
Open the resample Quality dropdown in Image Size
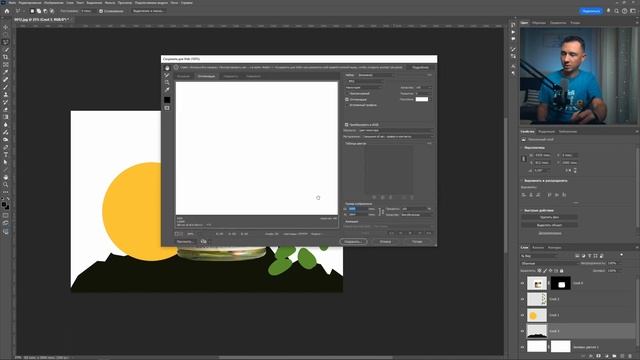(416, 215)
